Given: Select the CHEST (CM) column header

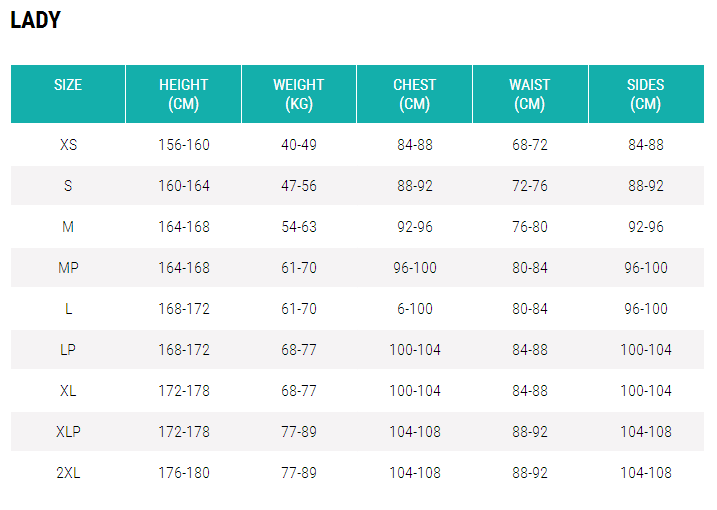Looking at the screenshot, I should tap(414, 94).
